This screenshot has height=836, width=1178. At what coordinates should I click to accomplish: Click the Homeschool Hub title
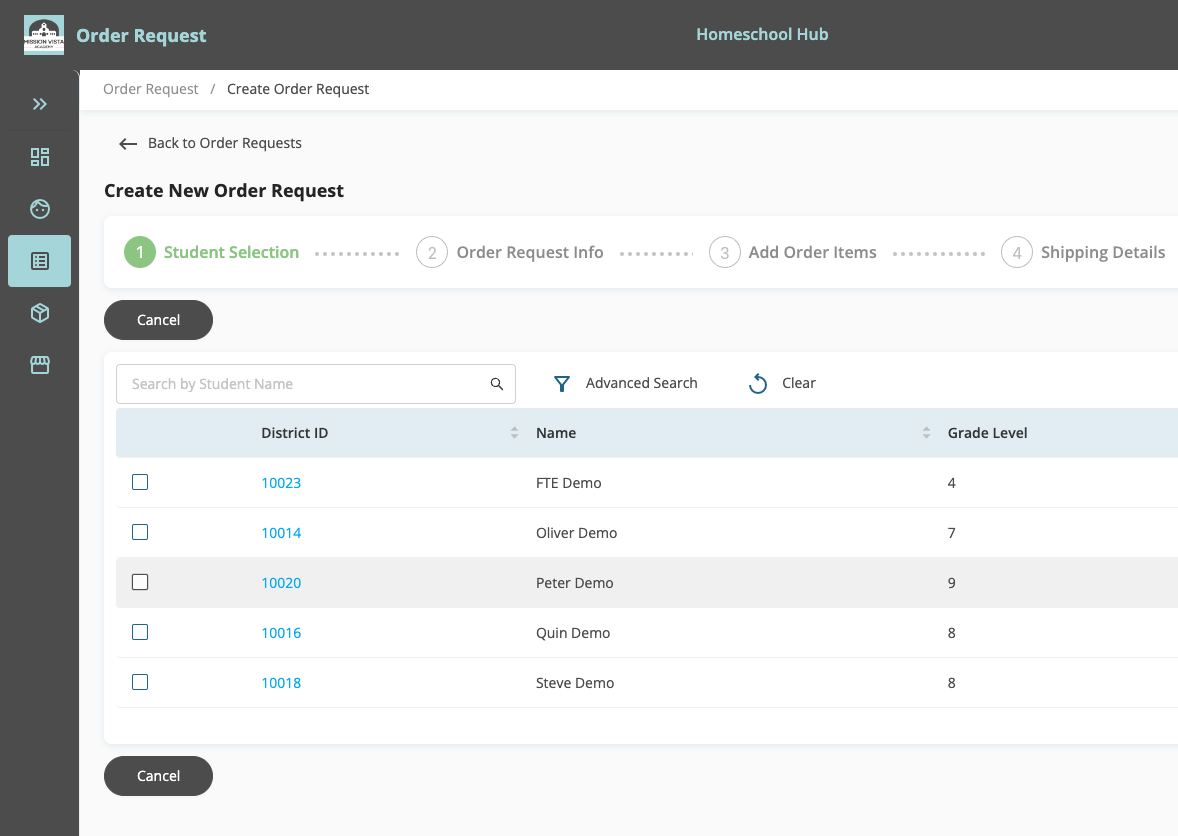tap(762, 35)
